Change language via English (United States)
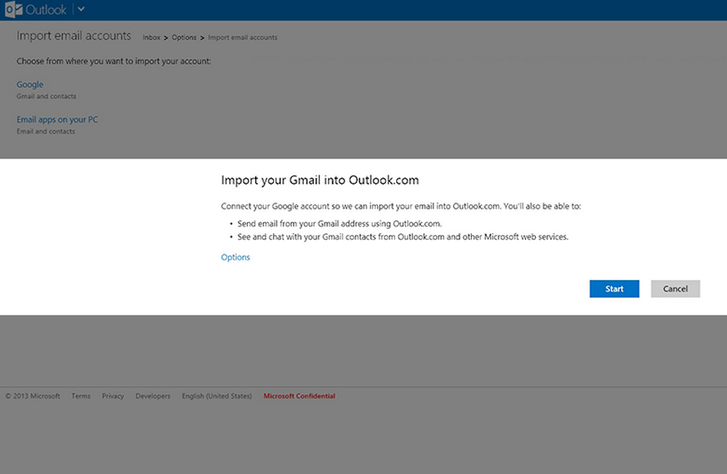The image size is (727, 474). (216, 396)
